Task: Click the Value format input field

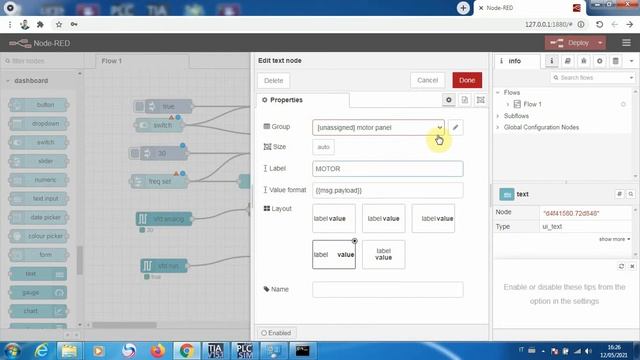Action: click(x=387, y=190)
